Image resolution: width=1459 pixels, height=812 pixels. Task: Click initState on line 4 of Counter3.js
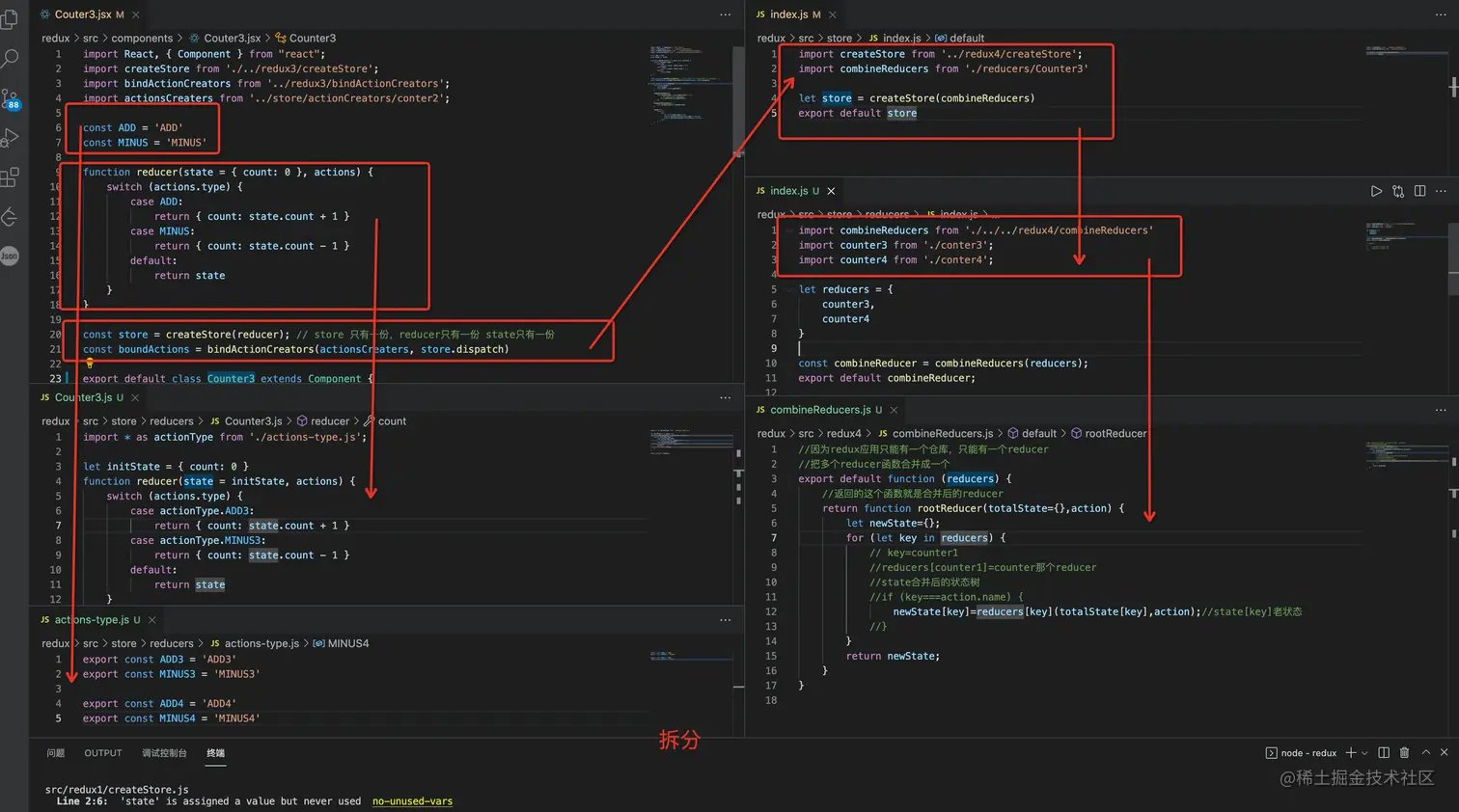[x=258, y=481]
